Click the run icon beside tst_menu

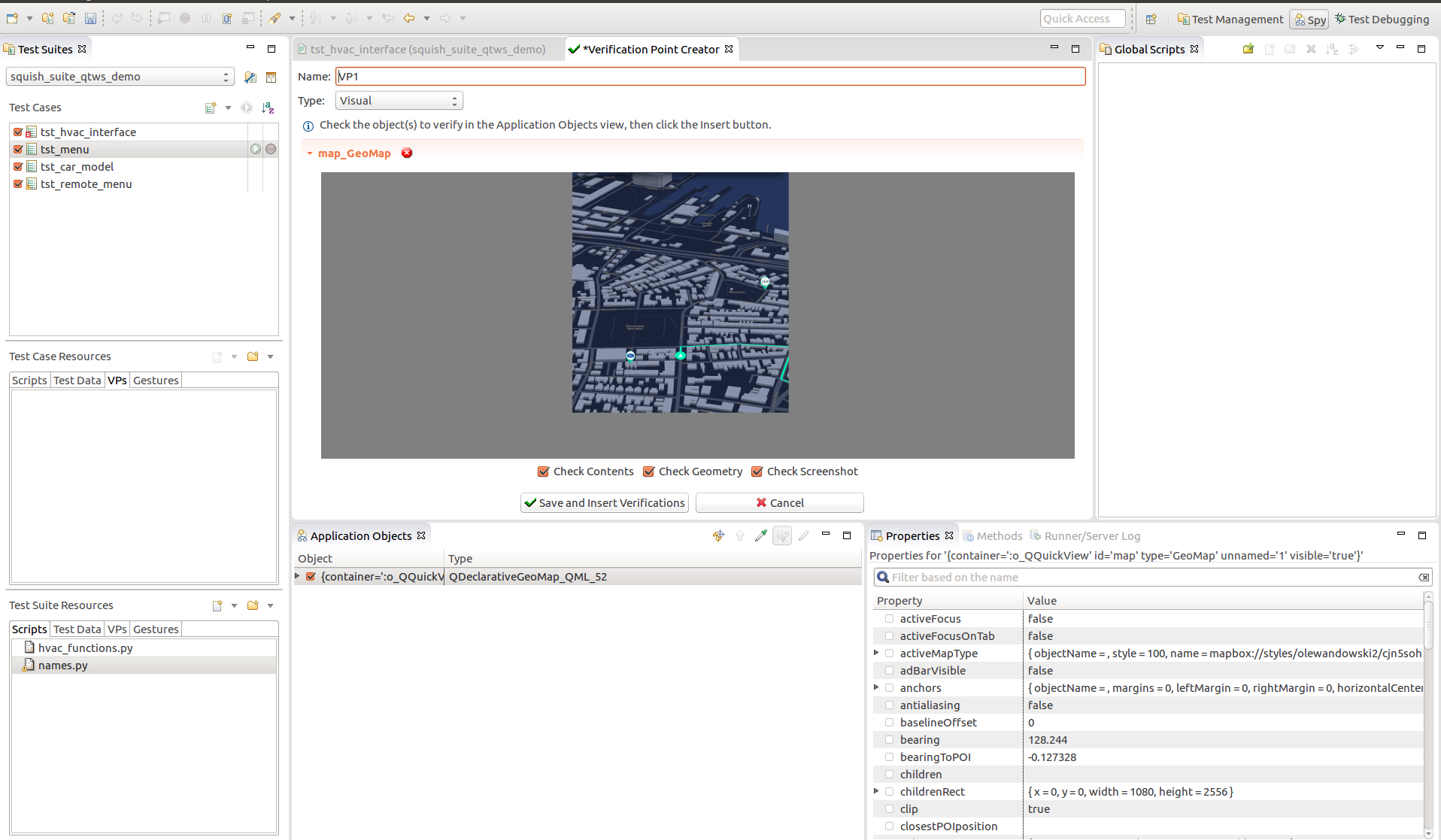[256, 149]
